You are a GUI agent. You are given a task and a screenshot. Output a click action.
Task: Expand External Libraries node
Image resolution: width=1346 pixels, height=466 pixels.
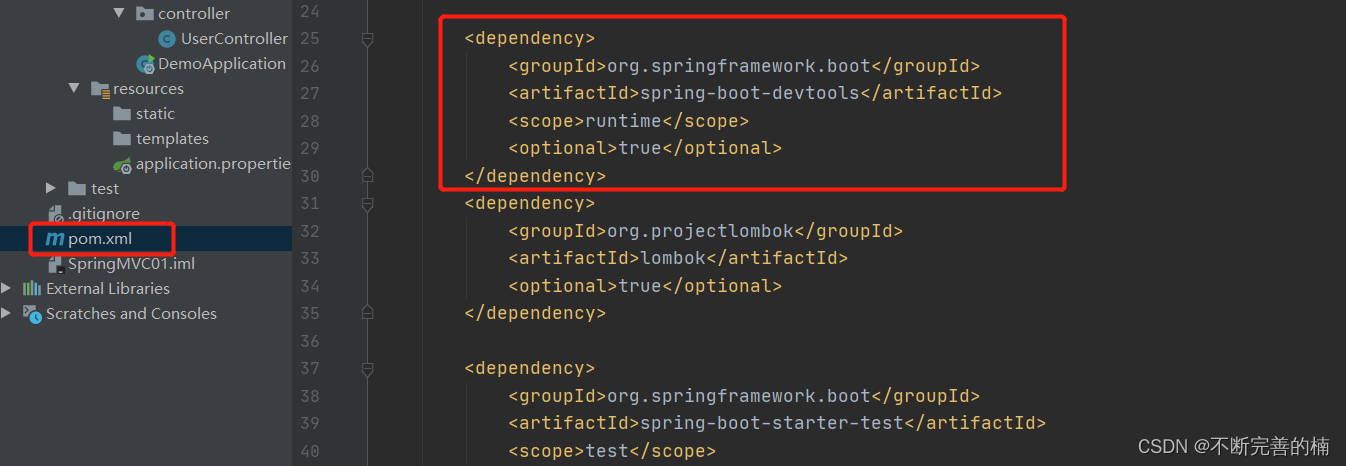(8, 288)
